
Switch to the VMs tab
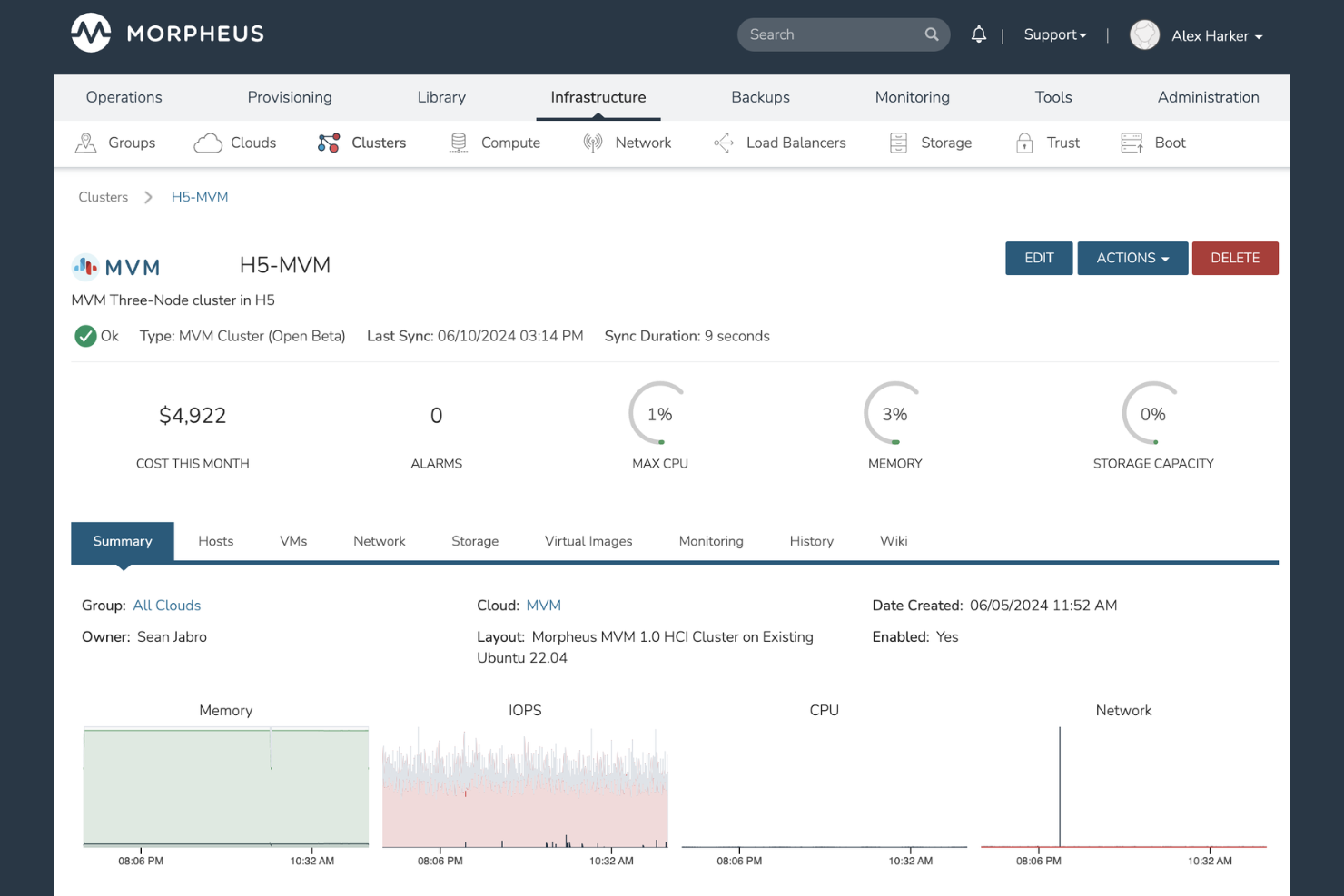[293, 541]
